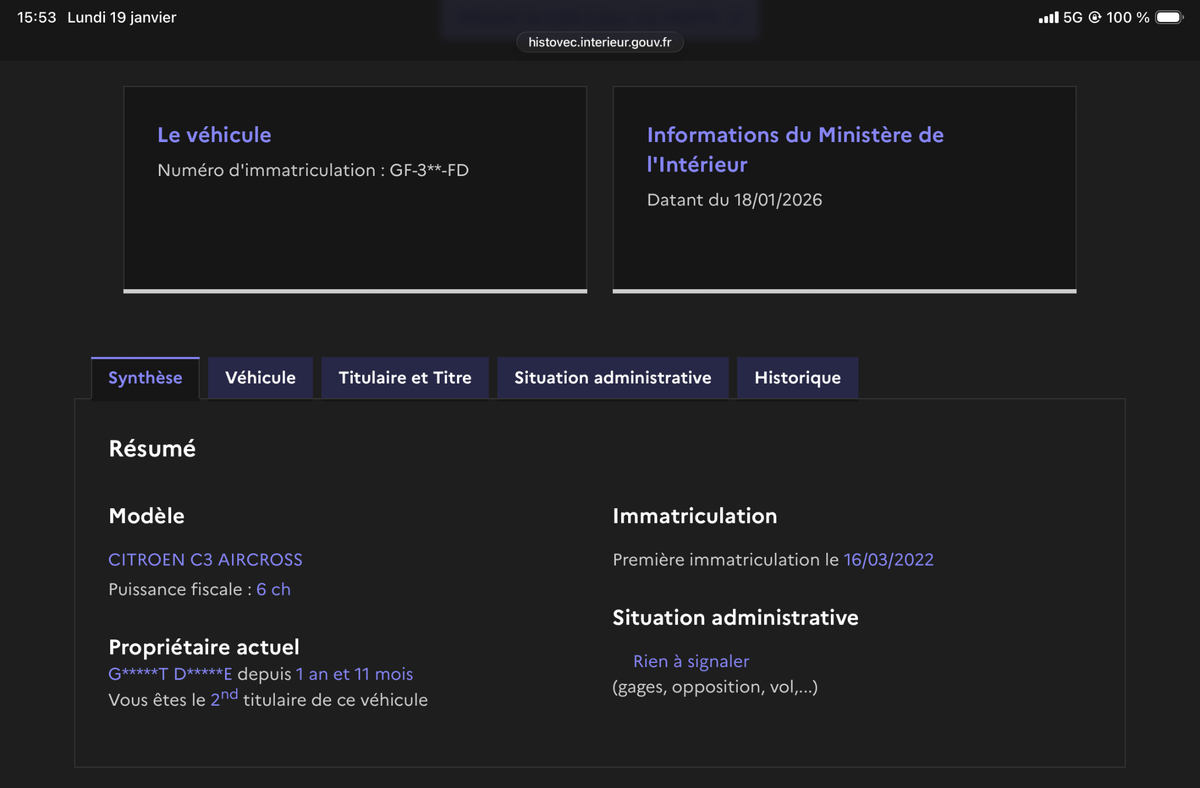Viewport: 1200px width, 788px height.
Task: Open the owner name G*****T D*****E link
Action: point(167,674)
